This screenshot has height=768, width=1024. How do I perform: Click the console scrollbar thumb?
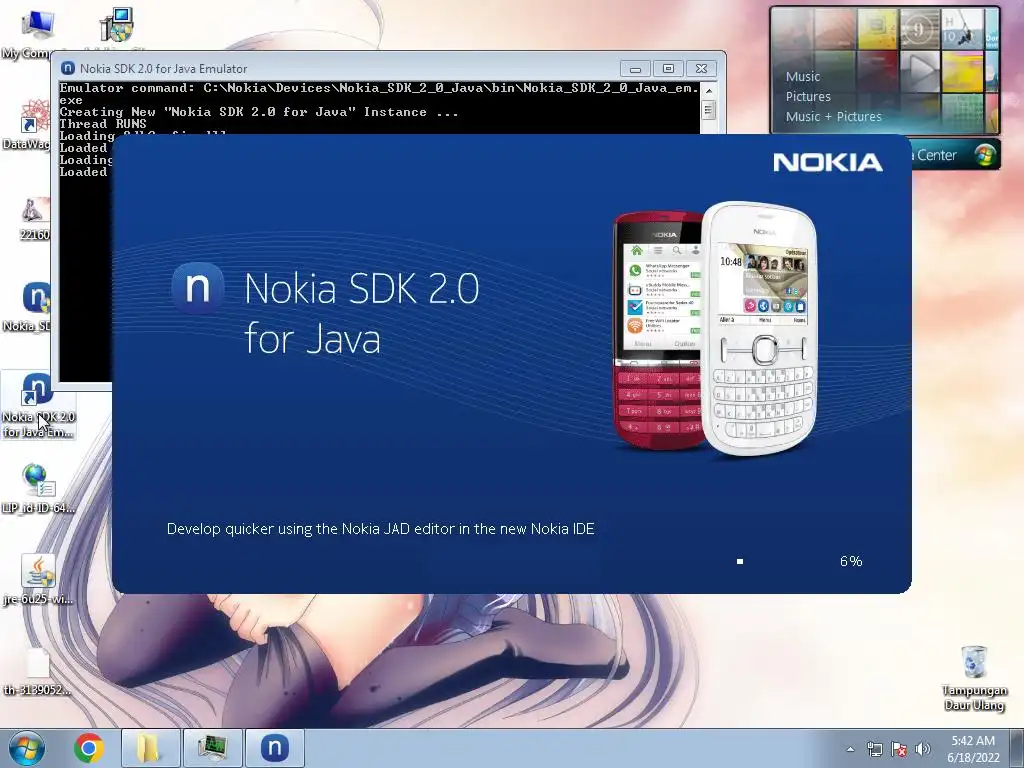(x=708, y=110)
